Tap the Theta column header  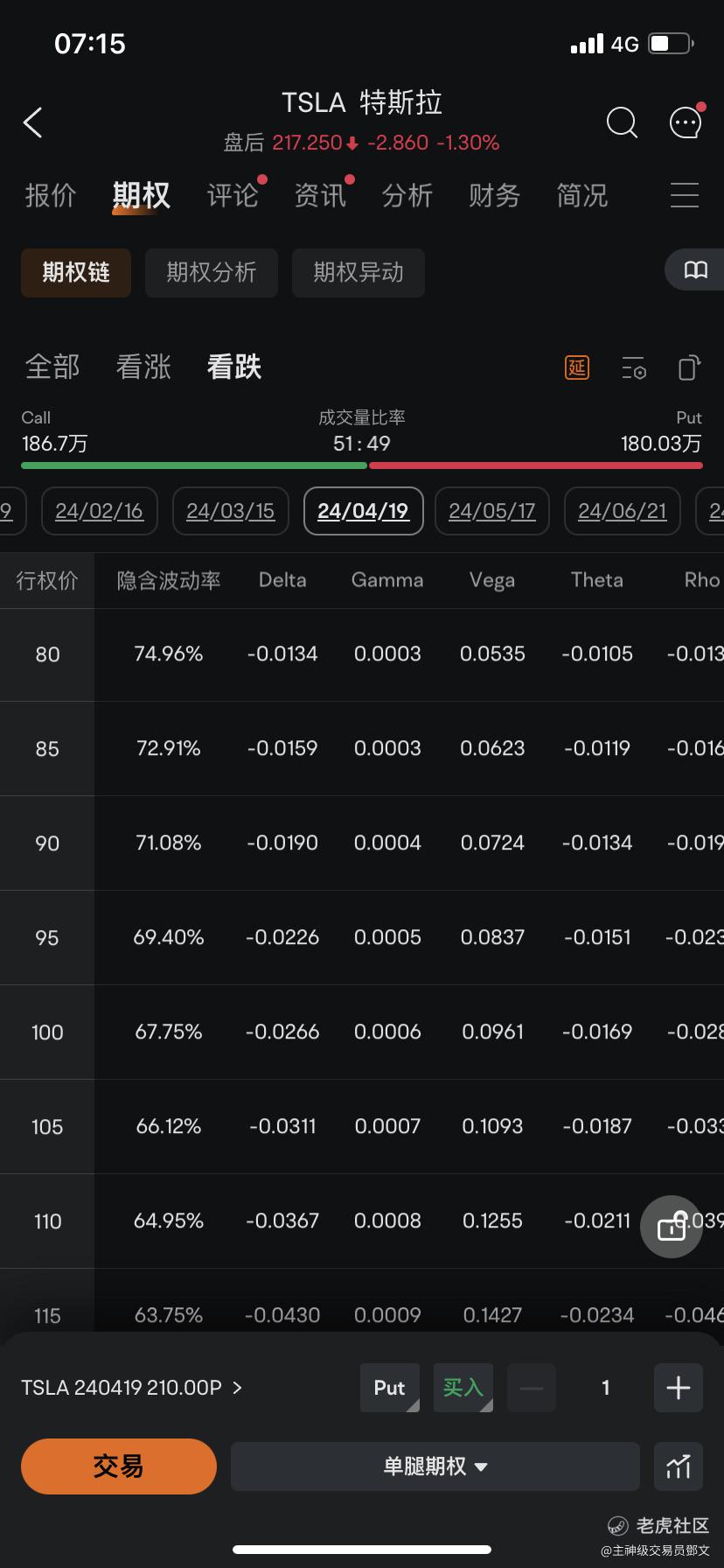coord(597,580)
